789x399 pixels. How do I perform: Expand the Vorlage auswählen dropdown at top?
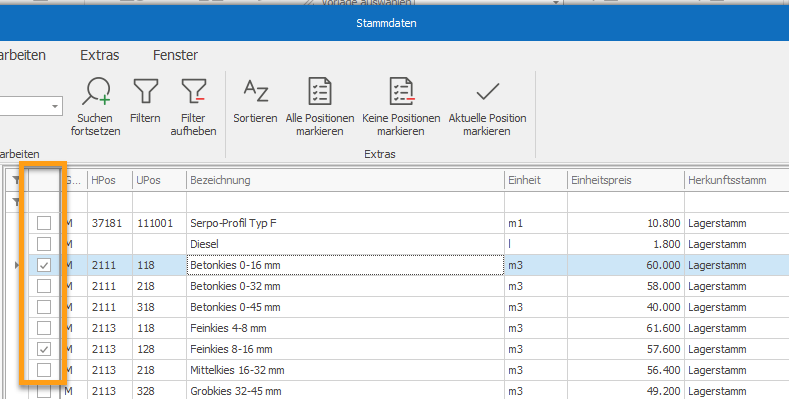pyautogui.click(x=556, y=3)
